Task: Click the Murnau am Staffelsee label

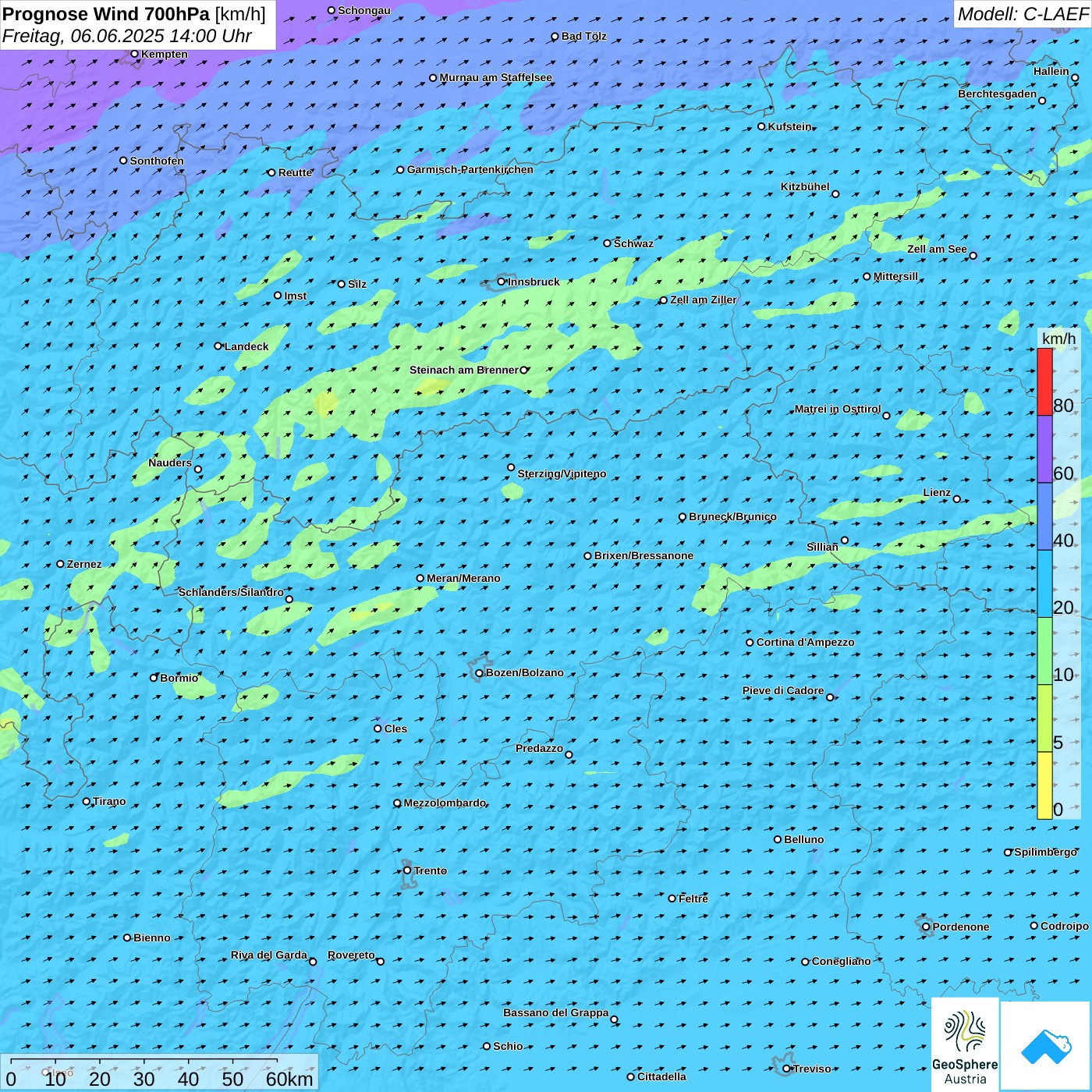Action: [x=496, y=77]
